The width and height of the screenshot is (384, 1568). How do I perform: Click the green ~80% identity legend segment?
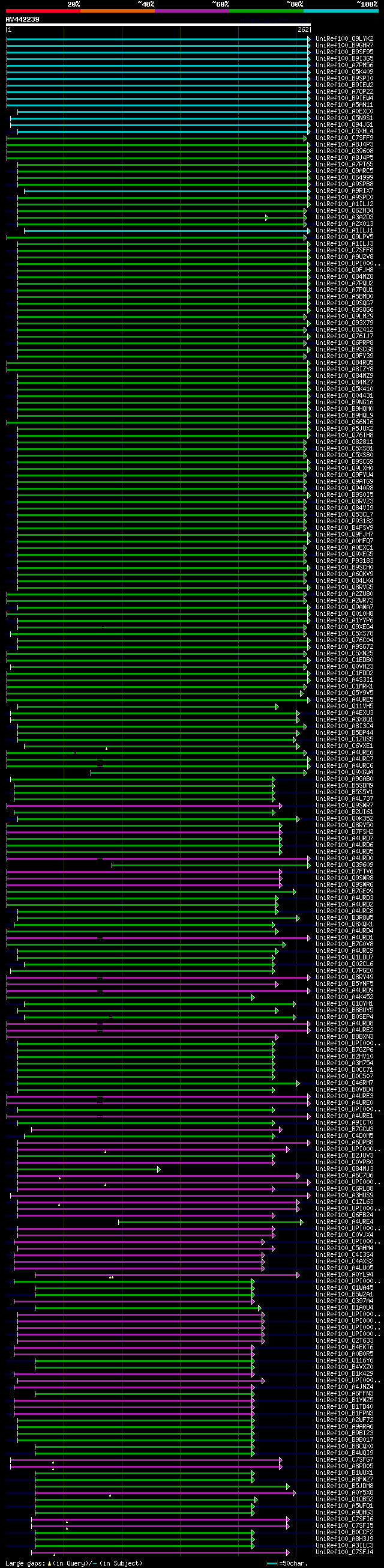click(267, 10)
